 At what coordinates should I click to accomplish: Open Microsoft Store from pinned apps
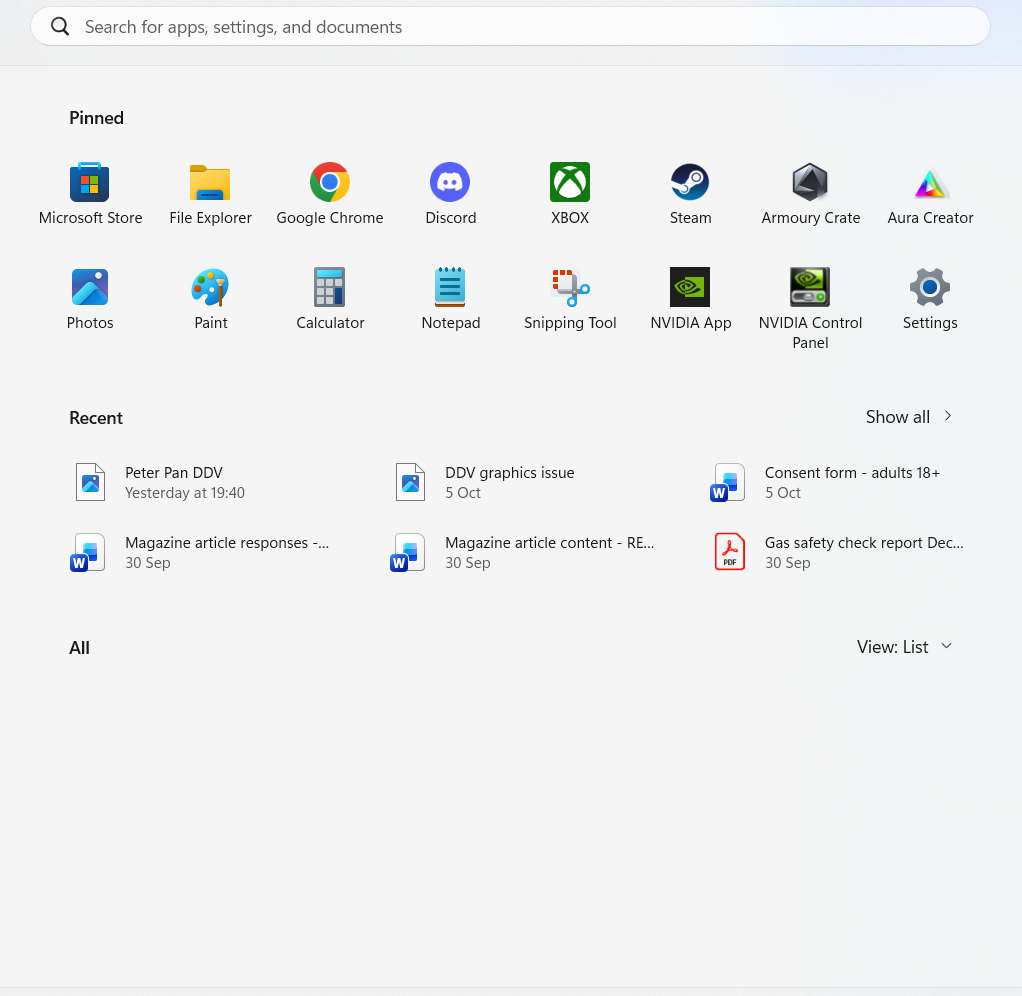click(90, 194)
